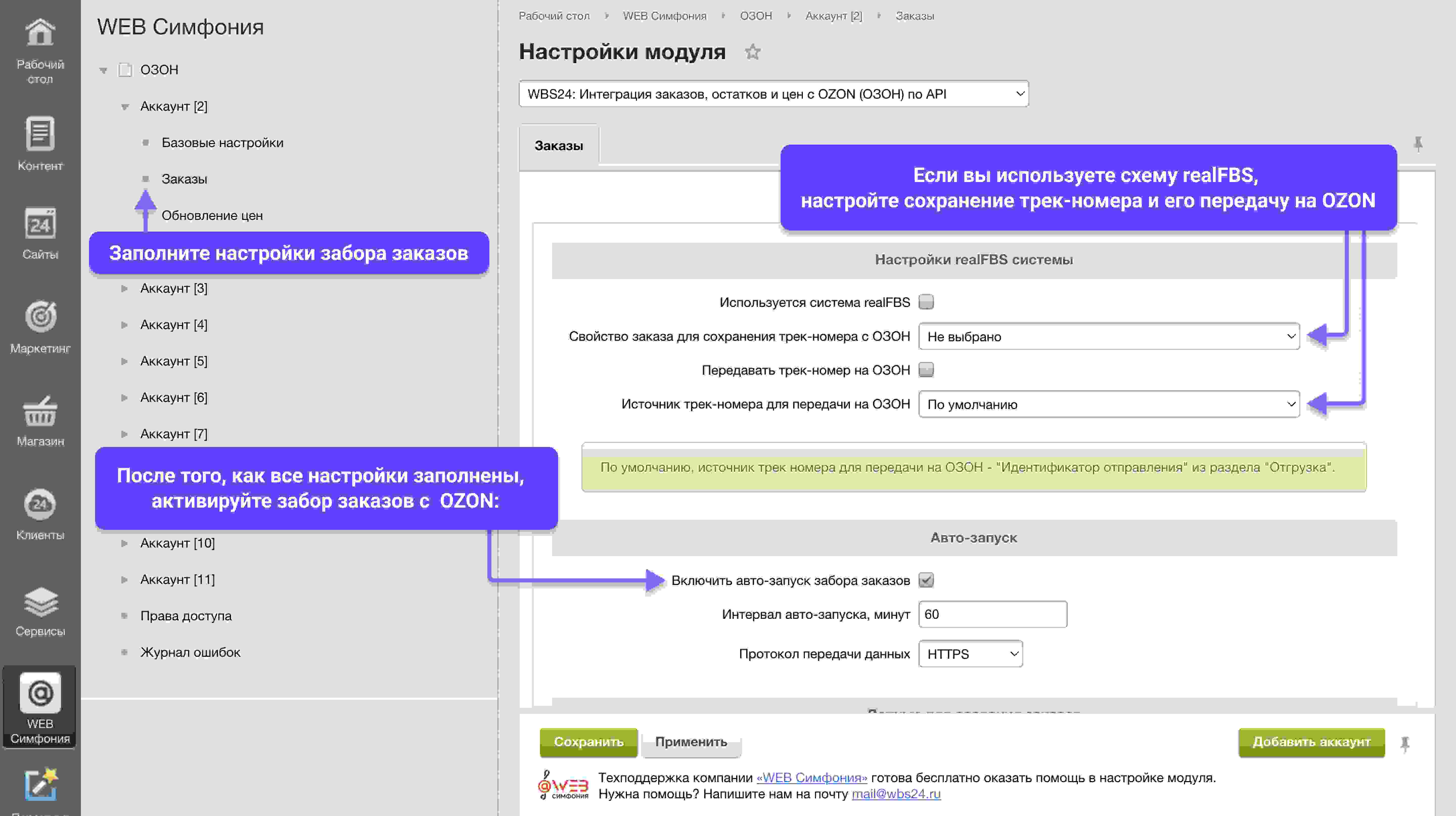
Task: Add page to favorites with star icon
Action: pyautogui.click(x=752, y=52)
